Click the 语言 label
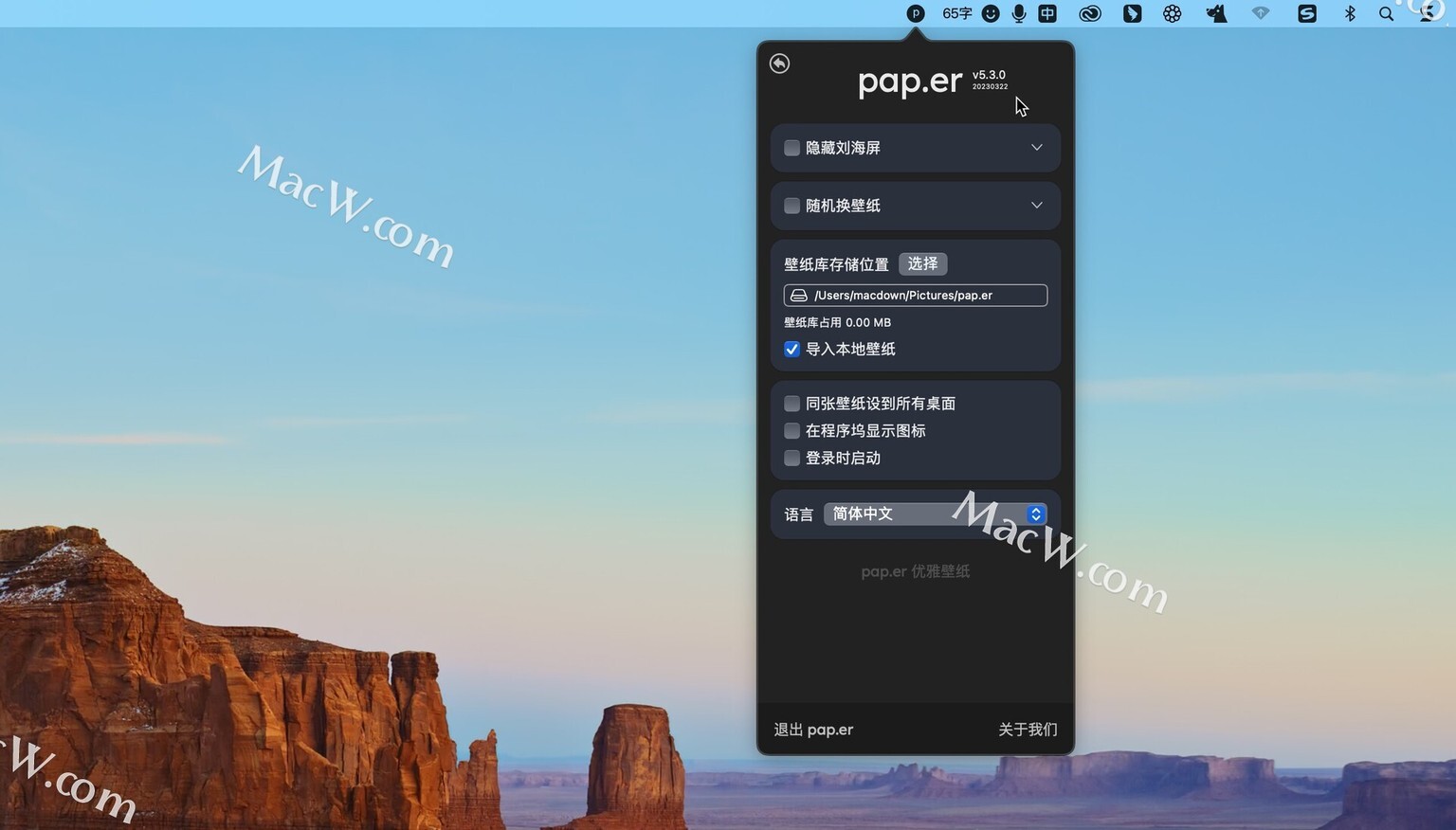 click(x=798, y=514)
